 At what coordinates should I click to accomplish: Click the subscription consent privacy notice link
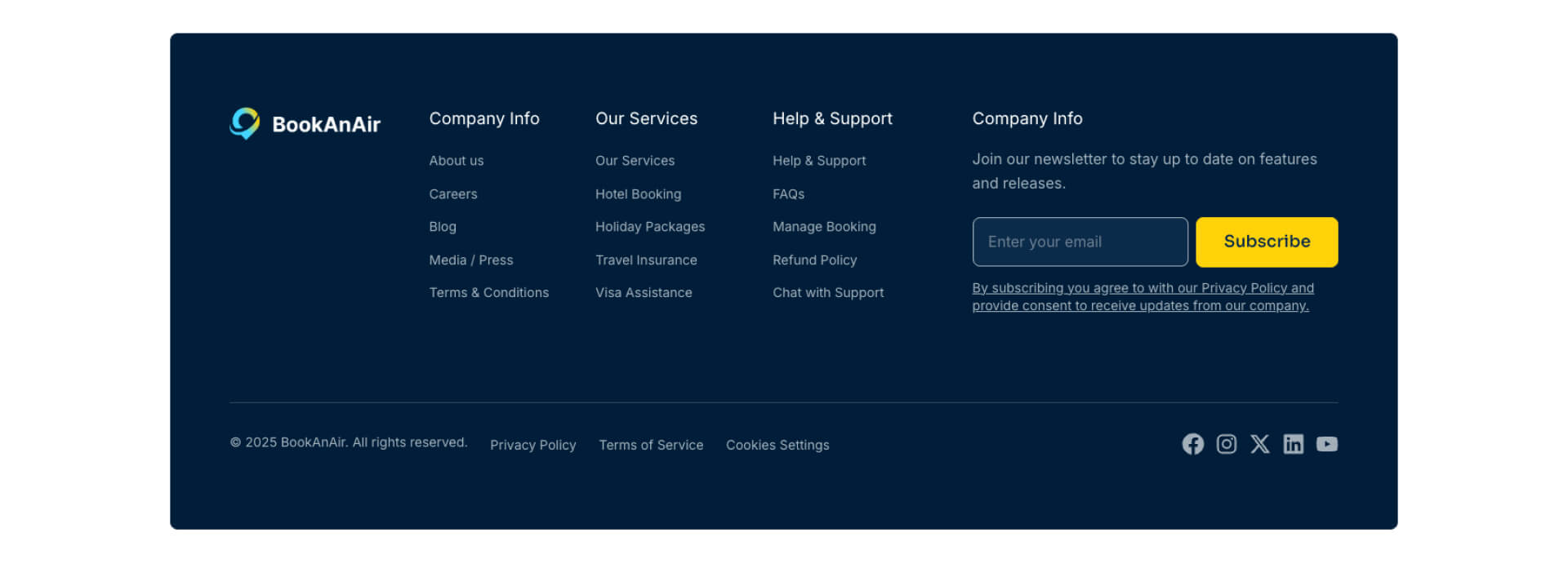click(1143, 297)
